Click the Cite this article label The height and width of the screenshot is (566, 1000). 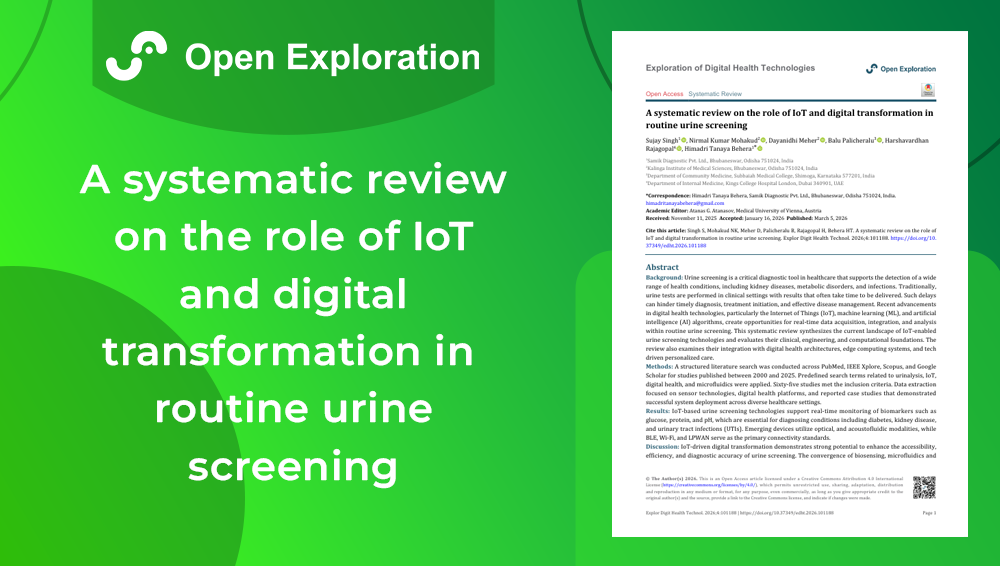[x=666, y=230]
